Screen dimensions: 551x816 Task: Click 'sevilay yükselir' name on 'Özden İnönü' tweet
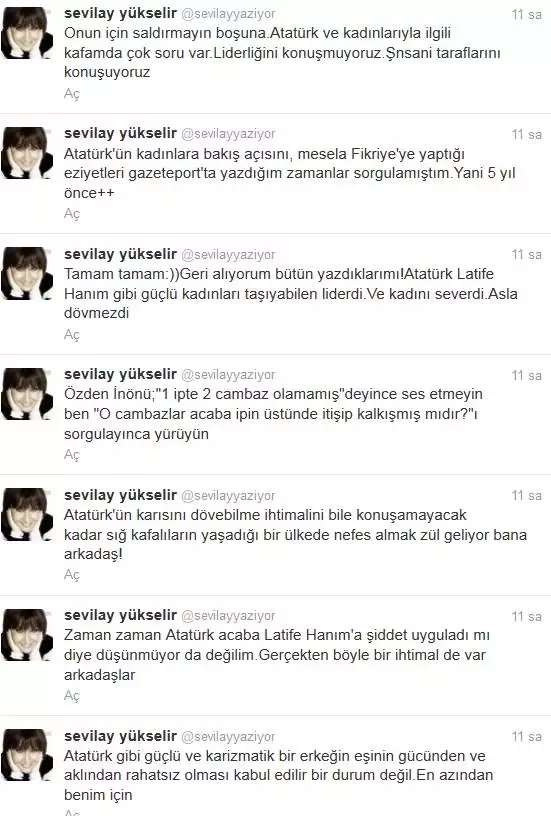(x=121, y=374)
